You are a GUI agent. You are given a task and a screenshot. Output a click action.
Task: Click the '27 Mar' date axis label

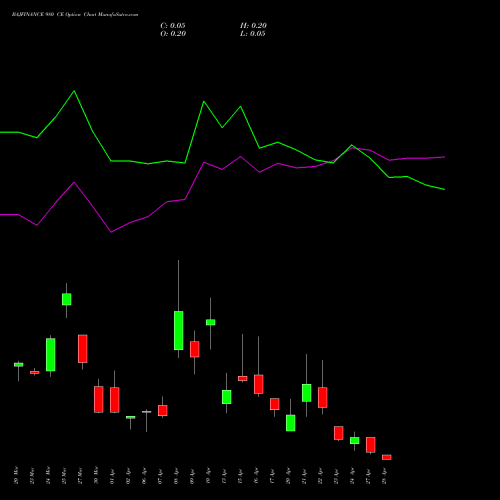point(80,475)
